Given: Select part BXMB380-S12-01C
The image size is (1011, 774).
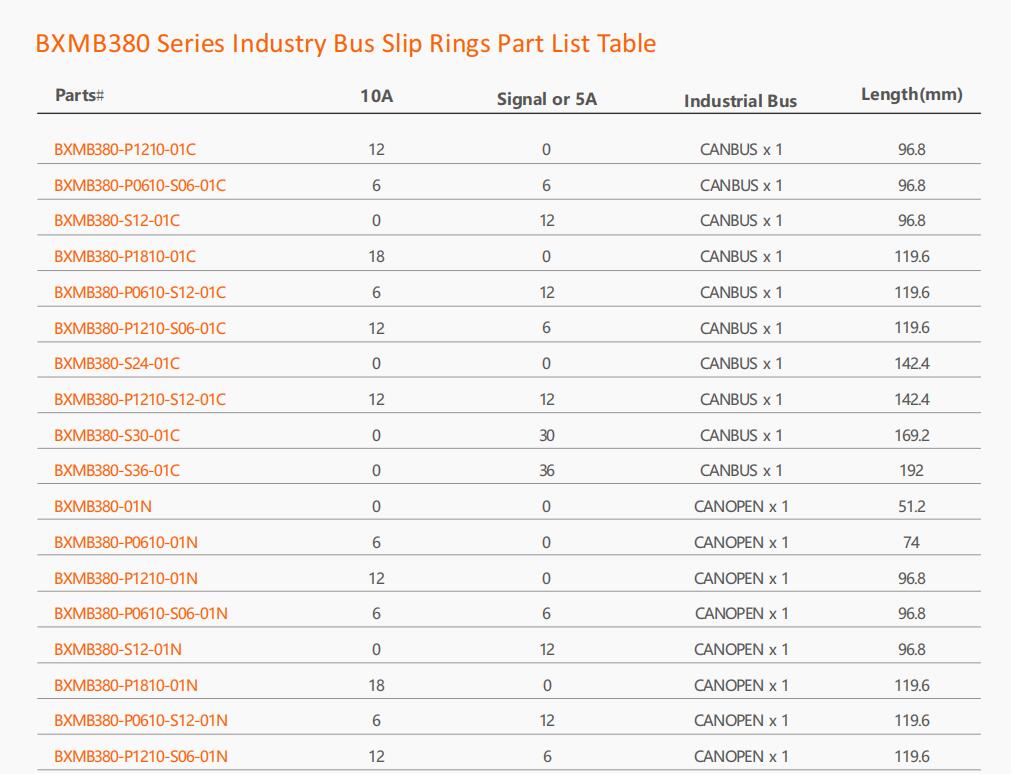Looking at the screenshot, I should click(116, 221).
